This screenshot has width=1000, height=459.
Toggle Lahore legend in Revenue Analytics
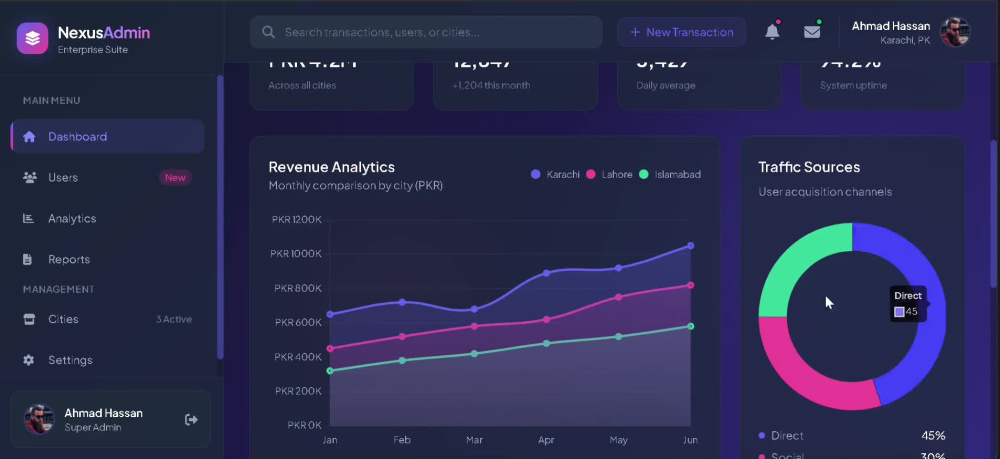click(x=609, y=174)
